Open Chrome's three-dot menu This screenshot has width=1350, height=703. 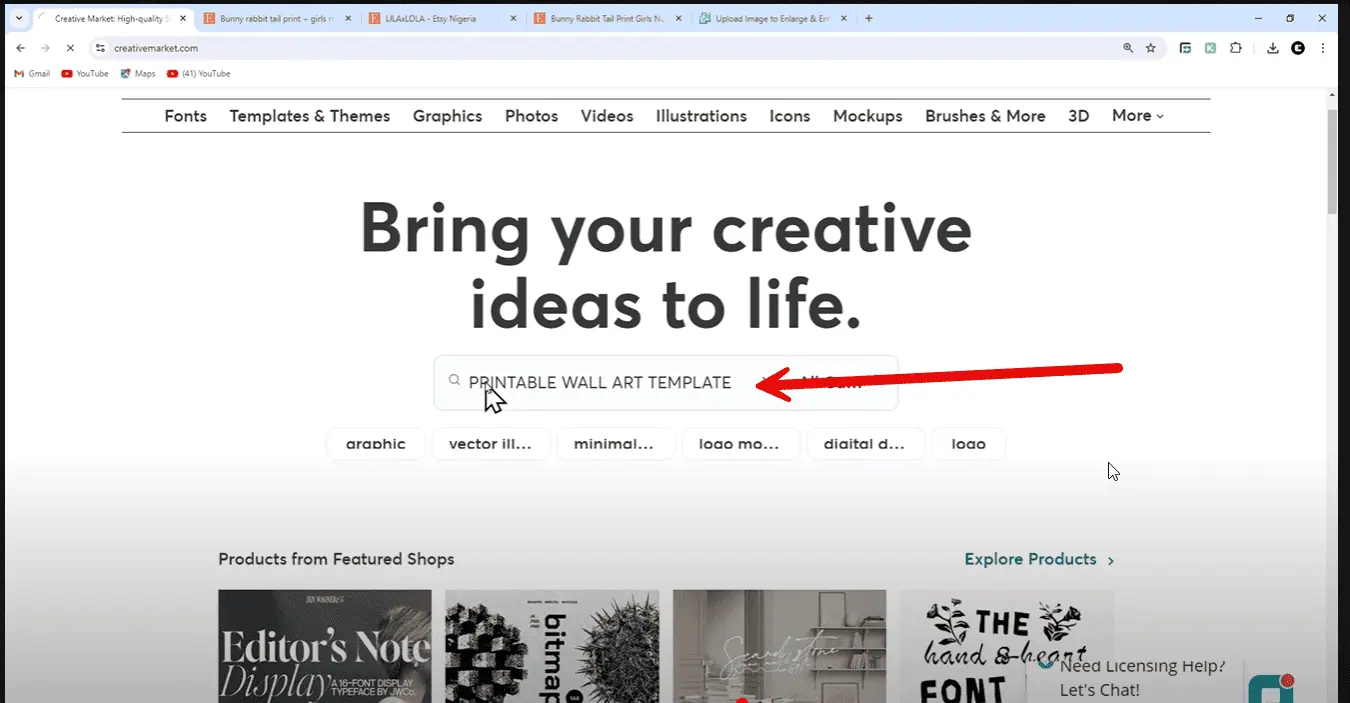(x=1323, y=48)
